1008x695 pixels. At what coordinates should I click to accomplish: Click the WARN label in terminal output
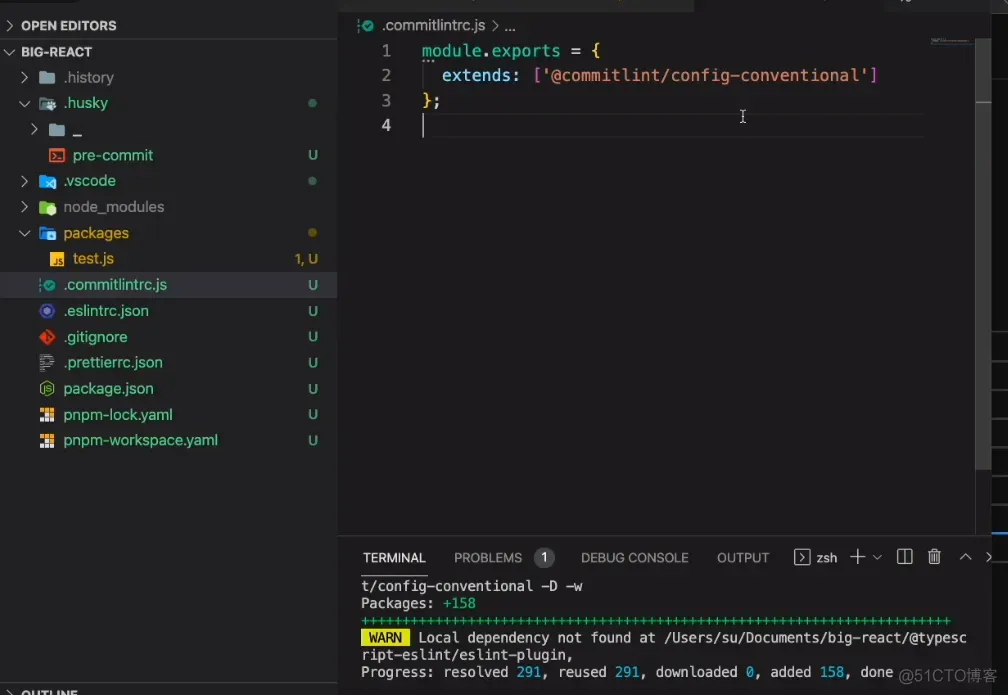385,638
